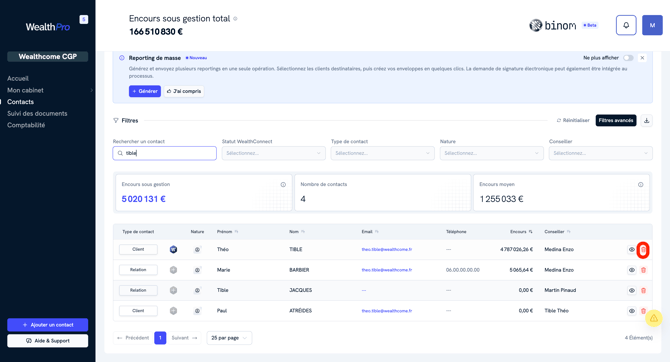This screenshot has width=670, height=362.
Task: Click the 4 787 026,26 € encours value
Action: (x=517, y=250)
